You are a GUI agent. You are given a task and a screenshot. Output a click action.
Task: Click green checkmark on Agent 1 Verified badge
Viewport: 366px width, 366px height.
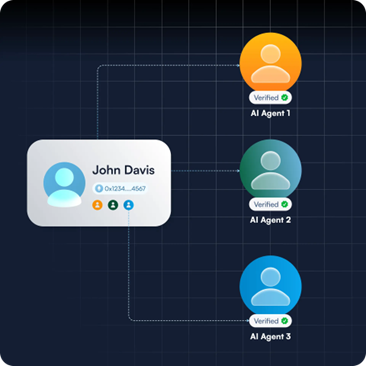coord(284,98)
